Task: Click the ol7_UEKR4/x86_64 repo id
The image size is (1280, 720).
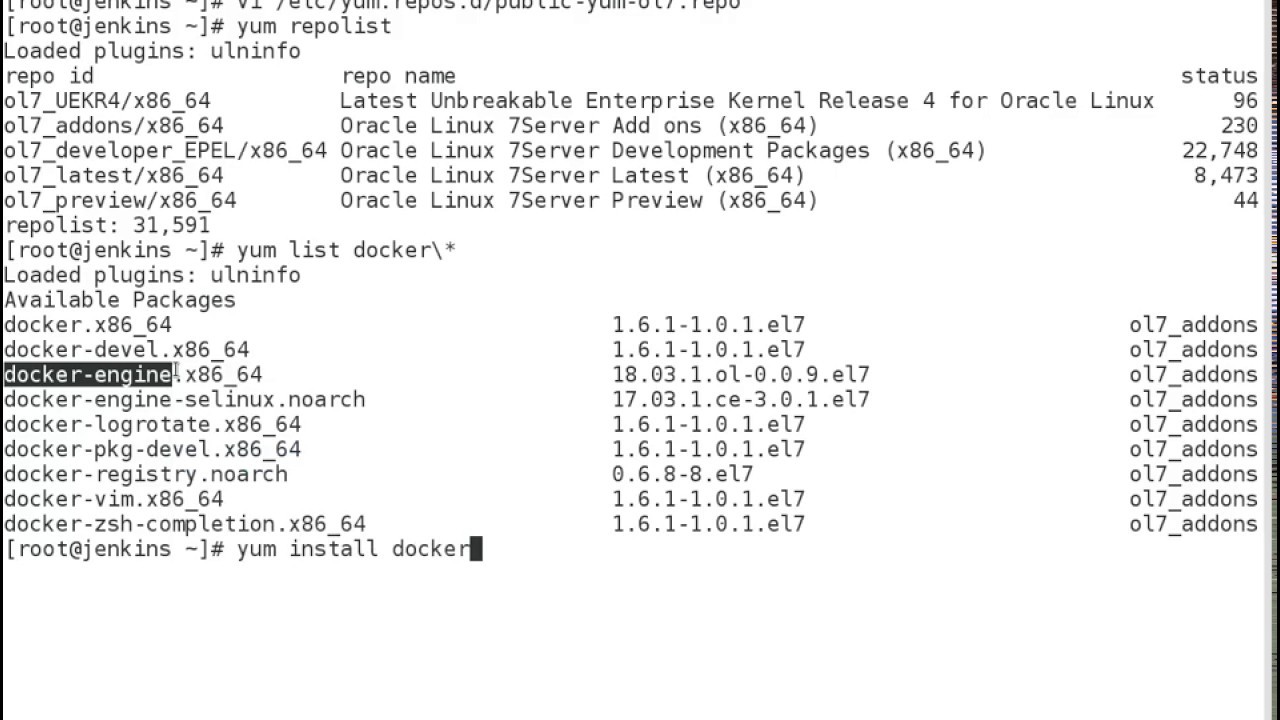Action: 107,101
